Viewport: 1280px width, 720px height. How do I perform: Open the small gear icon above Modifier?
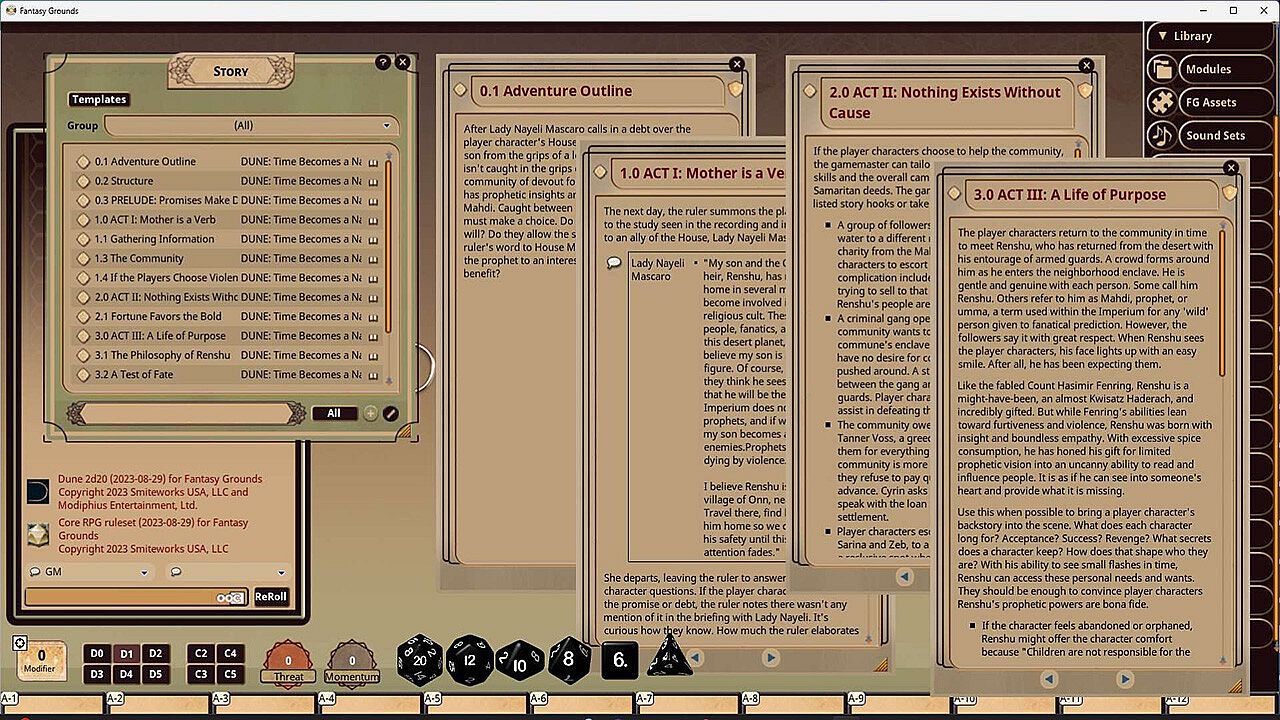(19, 643)
